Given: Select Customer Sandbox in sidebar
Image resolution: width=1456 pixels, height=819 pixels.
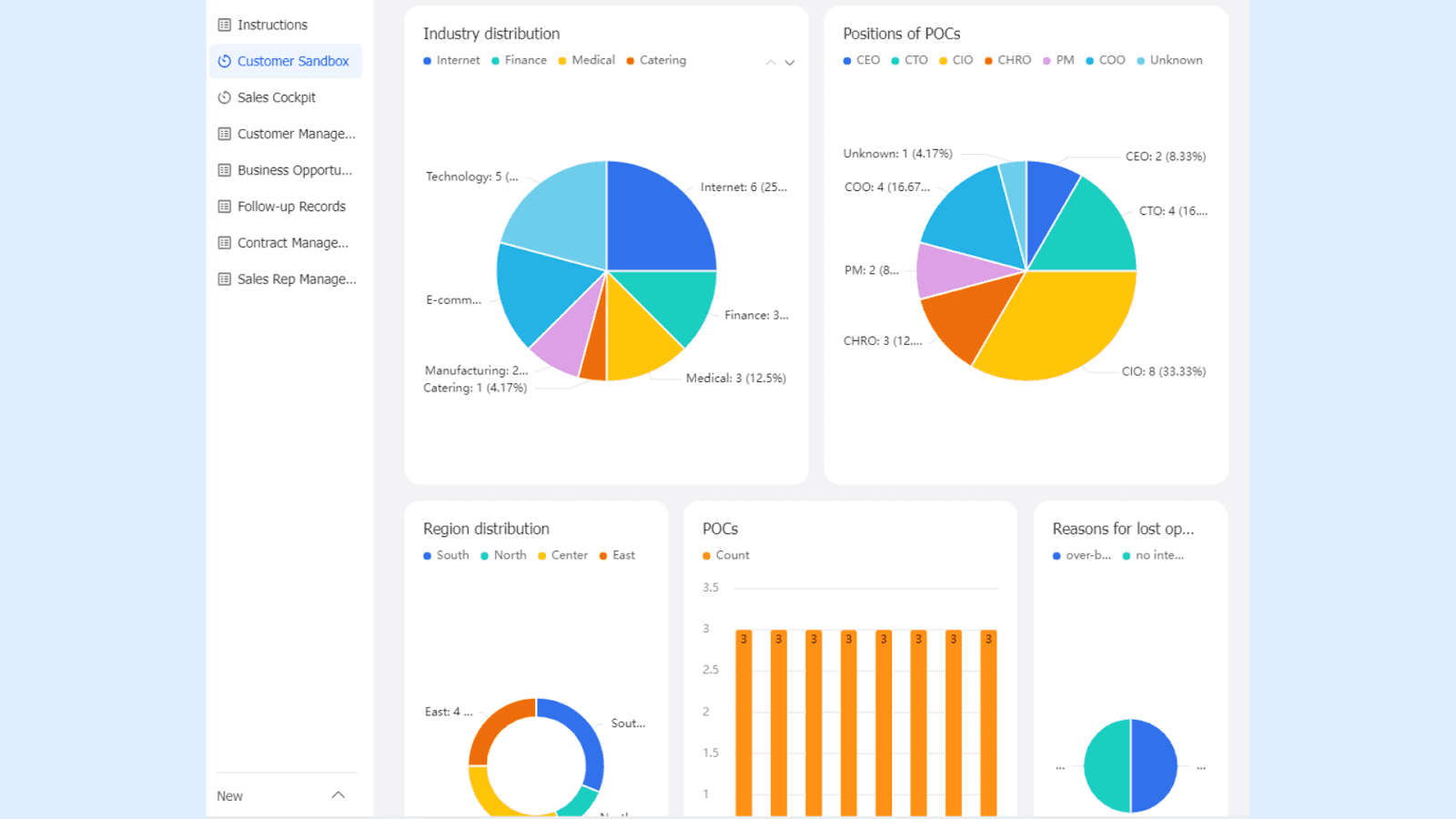Looking at the screenshot, I should [x=286, y=61].
